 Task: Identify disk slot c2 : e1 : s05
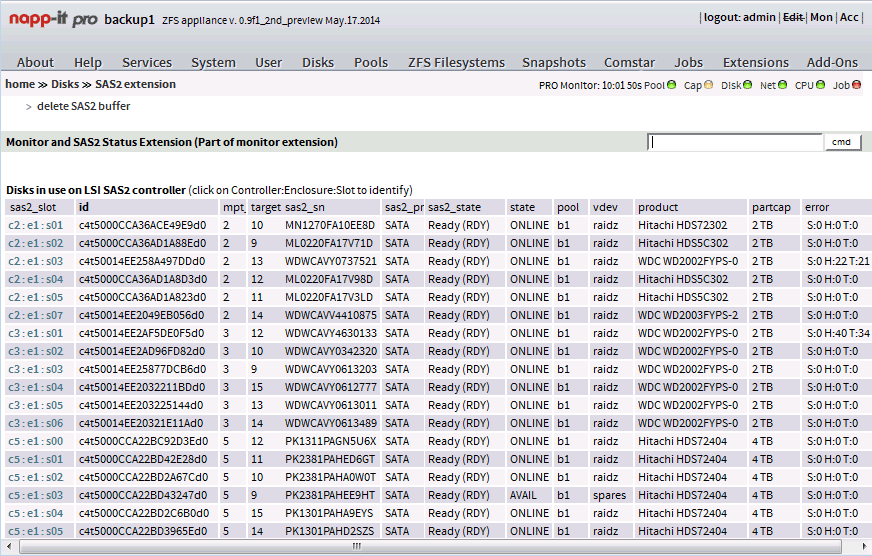[36, 297]
